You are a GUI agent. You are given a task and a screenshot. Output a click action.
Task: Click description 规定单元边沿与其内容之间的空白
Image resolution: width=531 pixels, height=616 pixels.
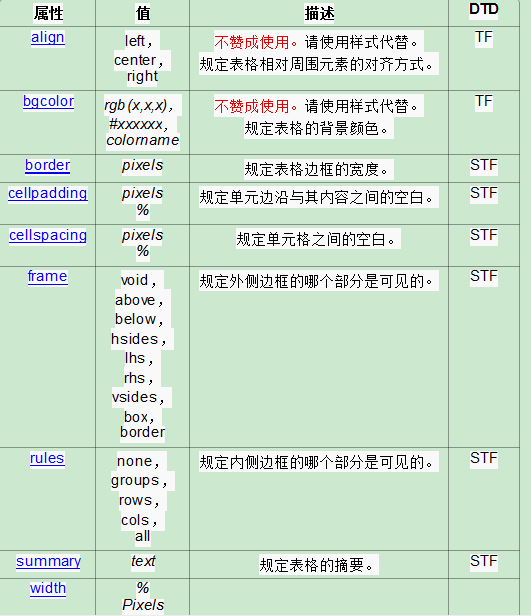[x=317, y=197]
